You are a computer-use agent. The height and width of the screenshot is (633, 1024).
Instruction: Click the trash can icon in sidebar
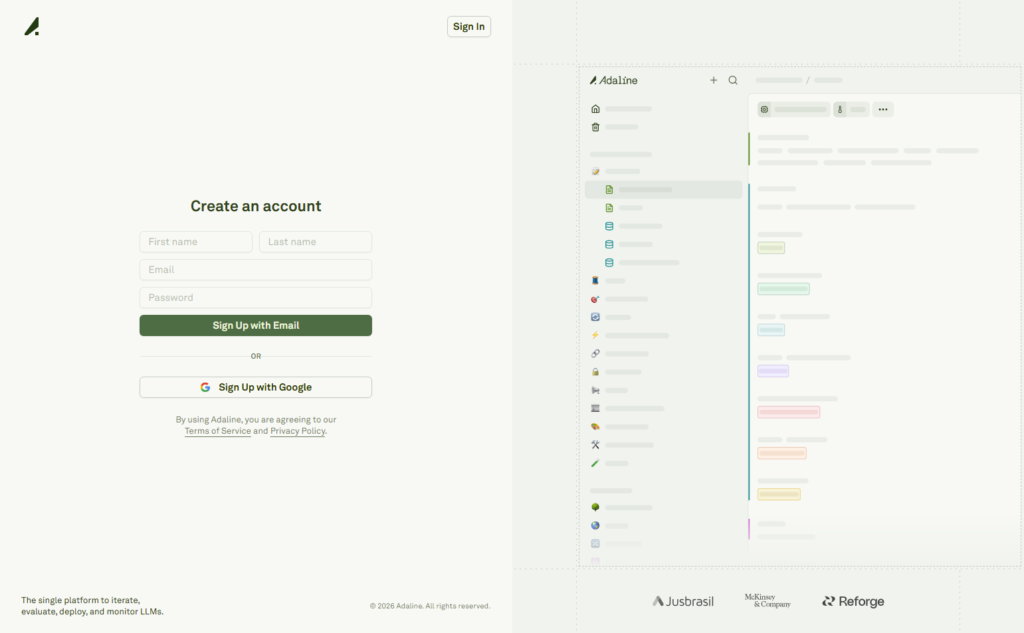click(x=596, y=127)
